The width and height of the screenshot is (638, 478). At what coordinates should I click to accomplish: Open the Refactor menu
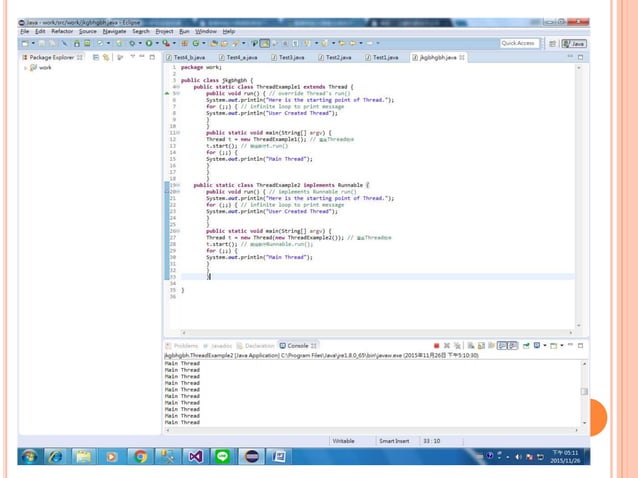coord(61,31)
